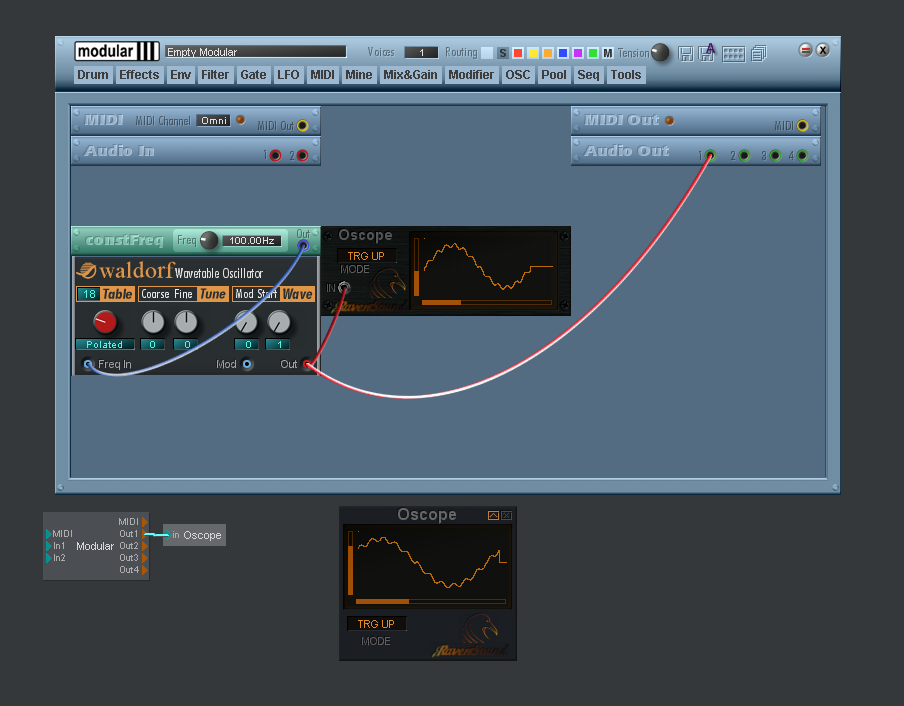Image resolution: width=904 pixels, height=706 pixels.
Task: Select the red cable color swatch
Action: click(518, 53)
